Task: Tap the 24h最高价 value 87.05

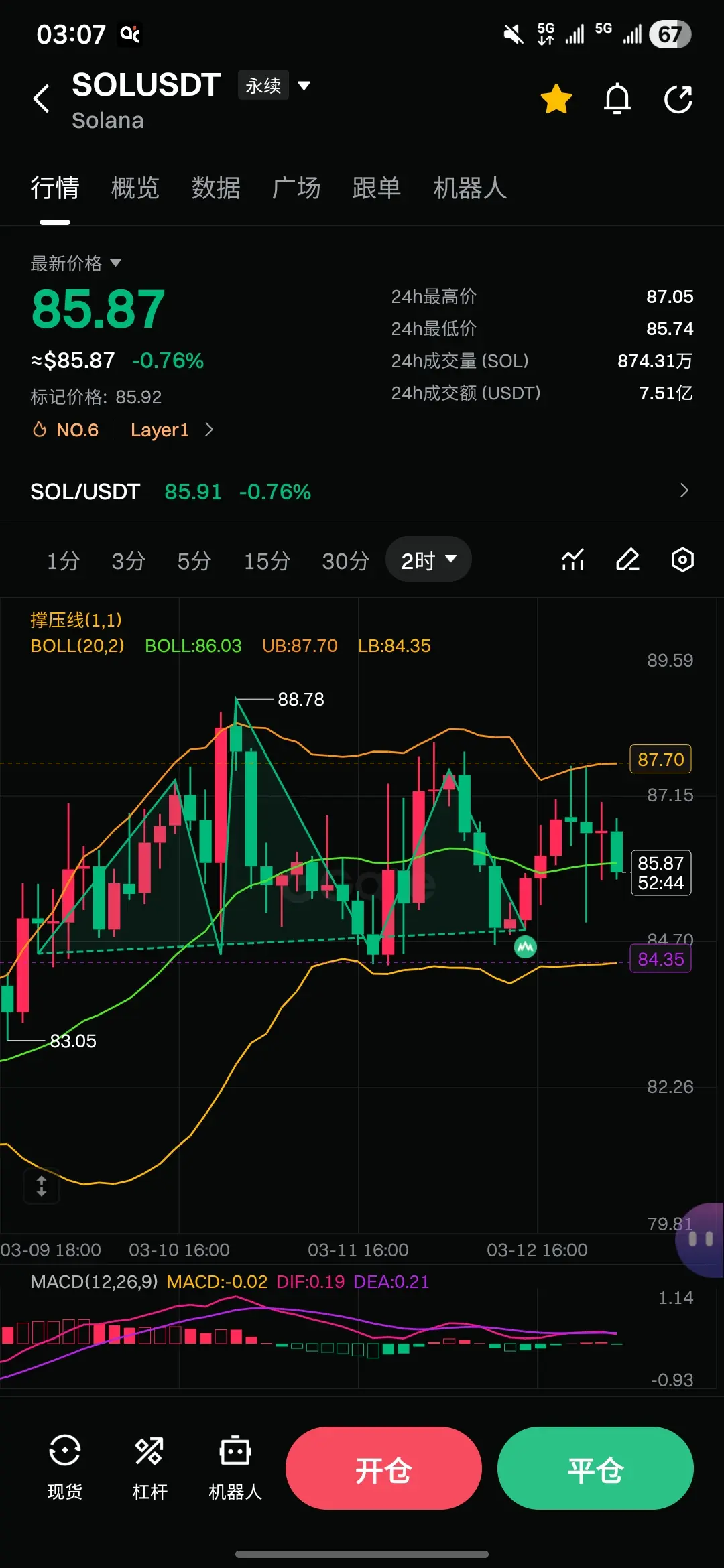Action: tap(669, 296)
